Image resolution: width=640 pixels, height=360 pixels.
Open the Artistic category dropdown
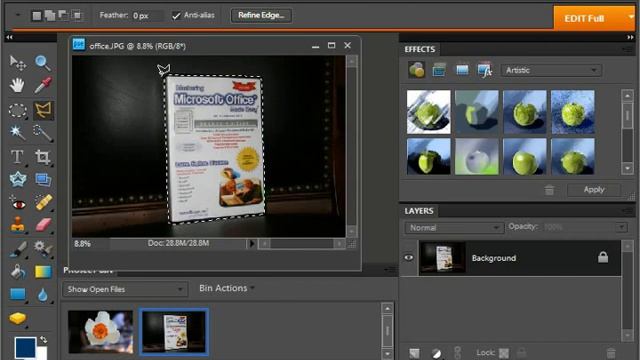[551, 70]
